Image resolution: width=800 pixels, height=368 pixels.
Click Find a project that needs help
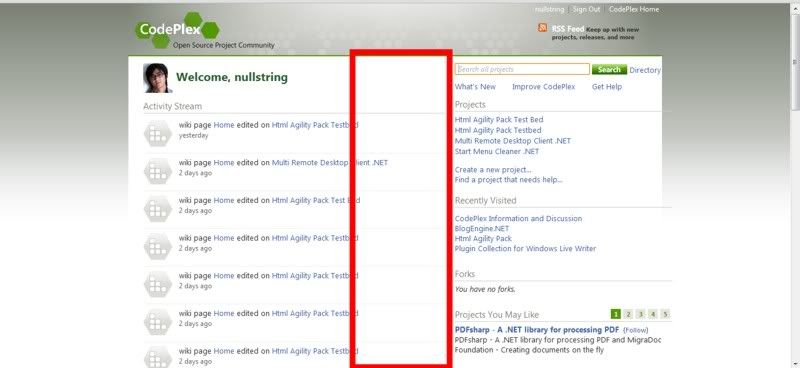[509, 180]
